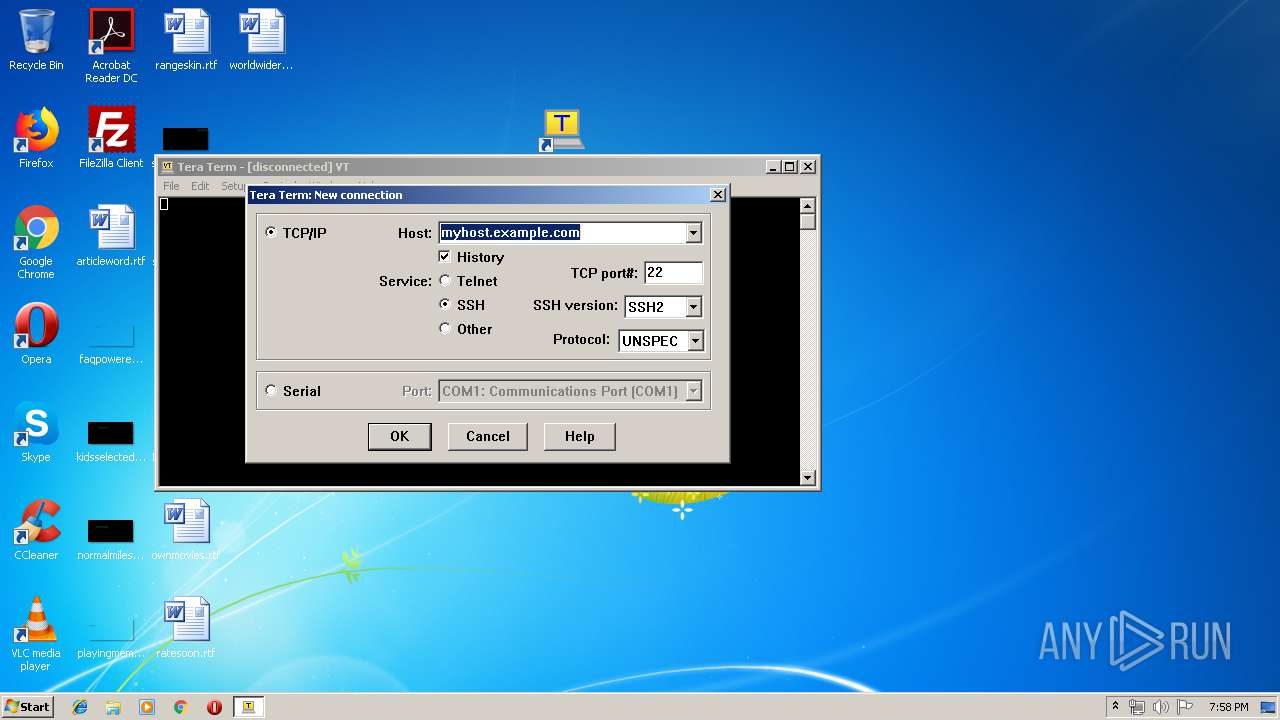Open Action Center flag icon
The width and height of the screenshot is (1280, 720).
coord(1185,707)
